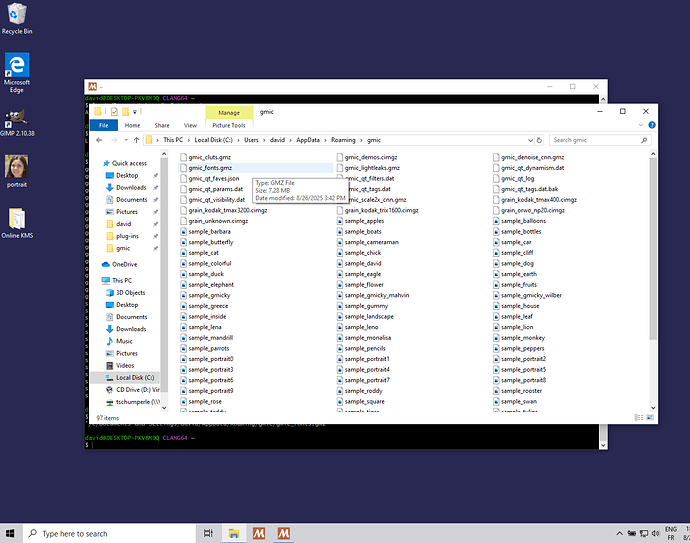The height and width of the screenshot is (543, 690).
Task: Open the GIMP 2.10.38 desktop icon
Action: coord(17,122)
